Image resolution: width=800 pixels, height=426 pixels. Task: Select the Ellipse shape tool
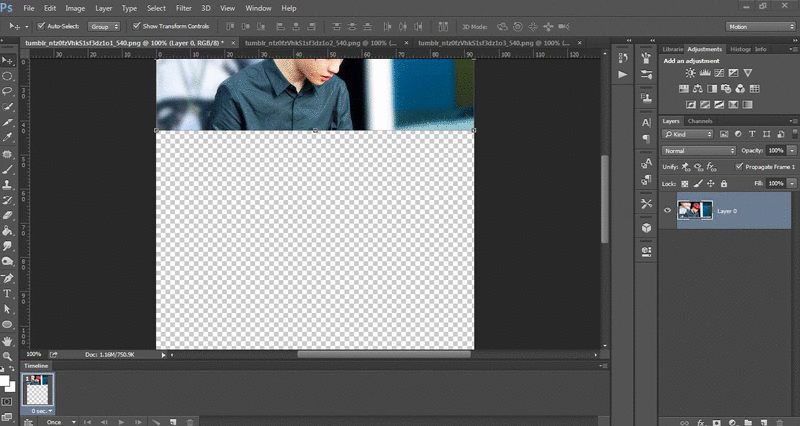coord(7,324)
